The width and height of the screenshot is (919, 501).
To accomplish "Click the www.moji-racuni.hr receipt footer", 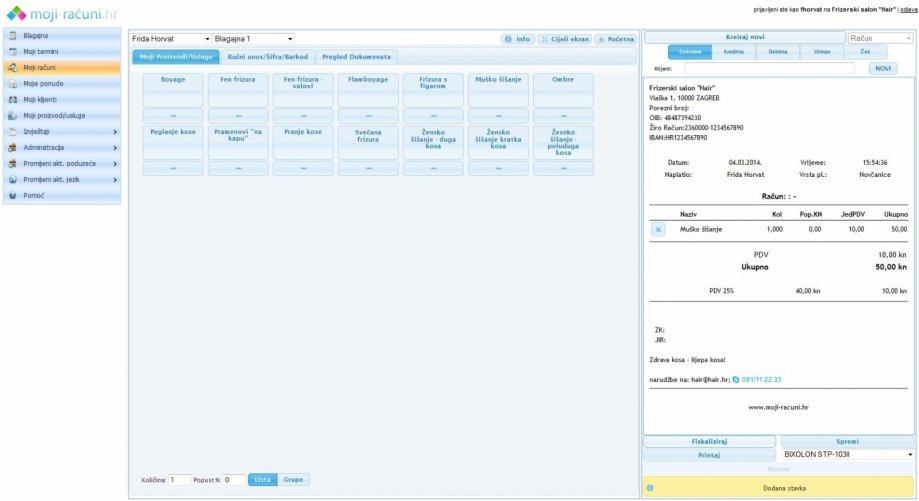I will tap(778, 407).
